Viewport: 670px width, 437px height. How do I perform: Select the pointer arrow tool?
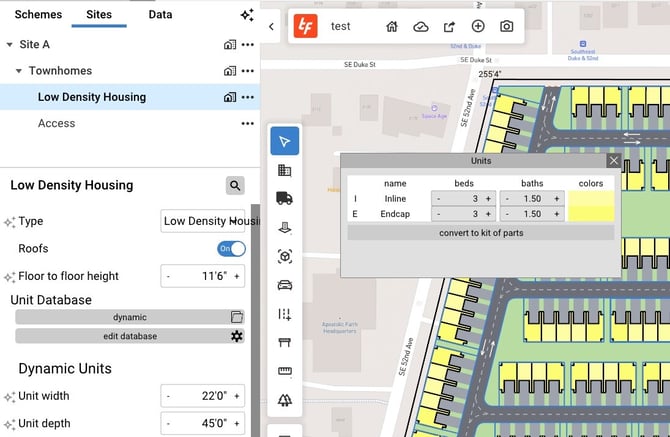[x=284, y=141]
